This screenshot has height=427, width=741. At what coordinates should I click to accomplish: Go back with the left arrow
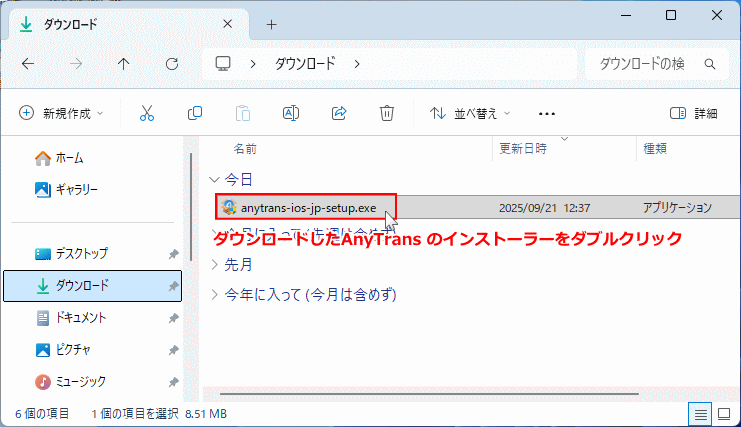click(28, 64)
